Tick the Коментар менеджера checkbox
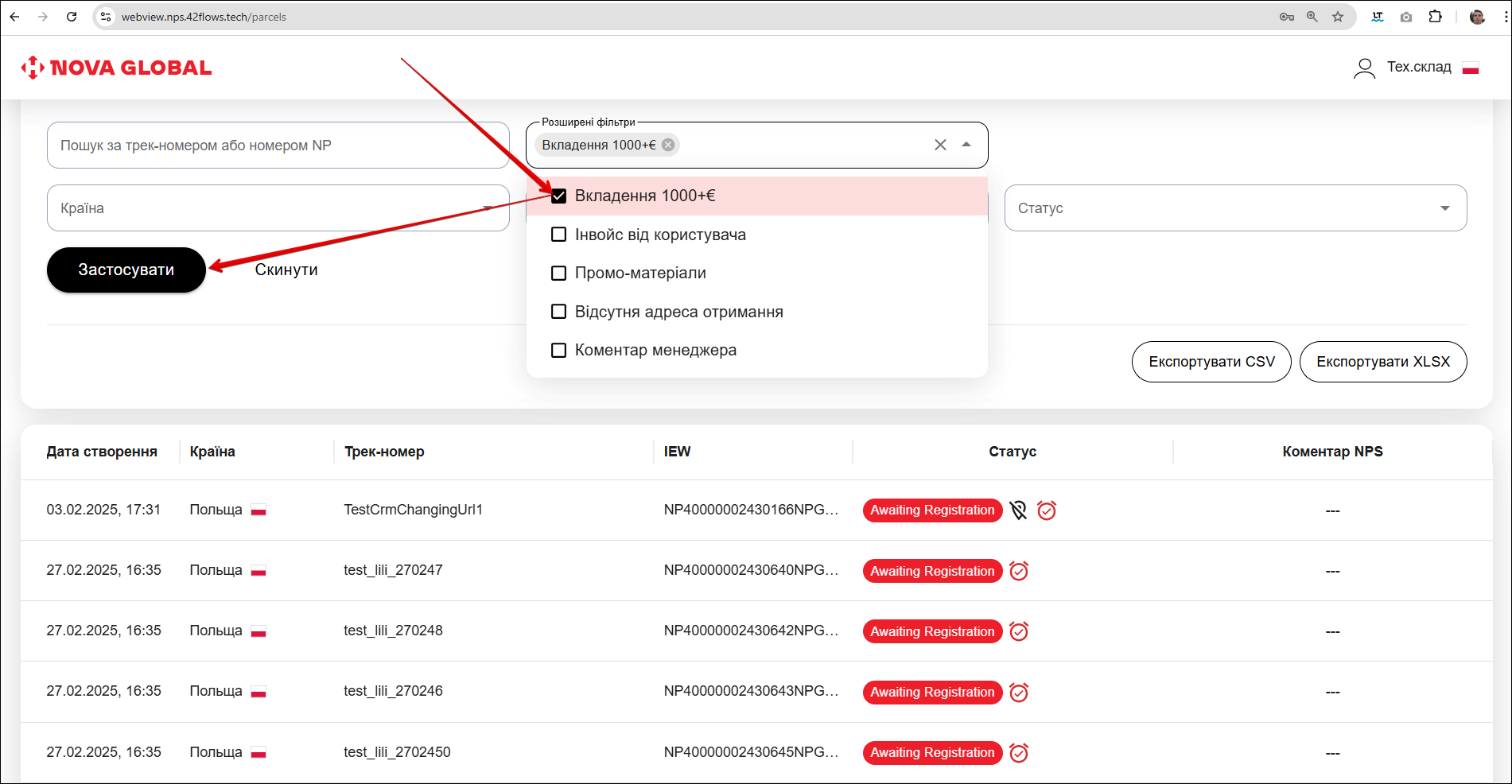Image resolution: width=1512 pixels, height=784 pixels. tap(559, 351)
